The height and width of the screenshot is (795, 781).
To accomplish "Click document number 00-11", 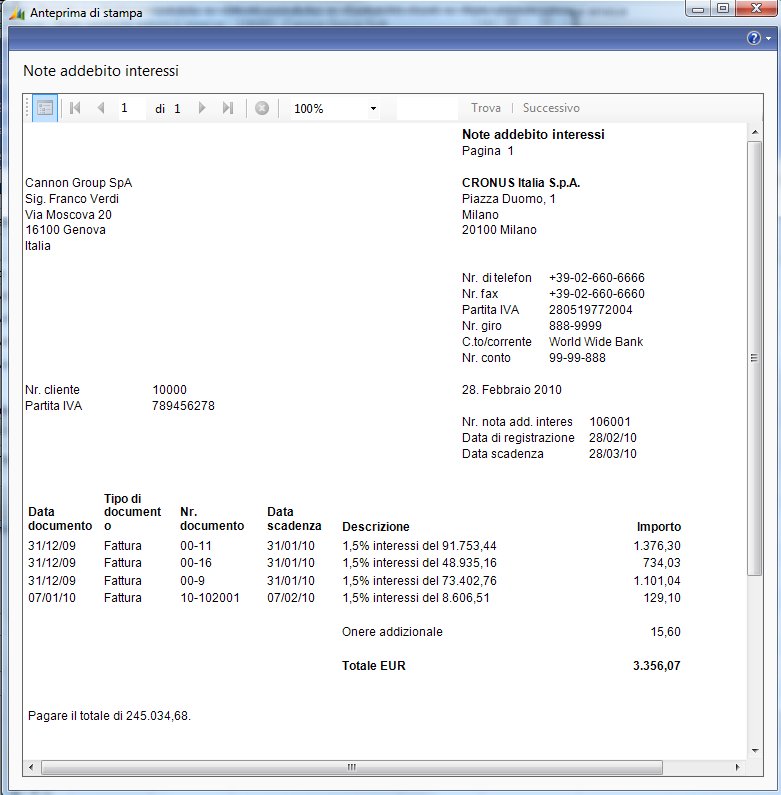I will pos(196,546).
